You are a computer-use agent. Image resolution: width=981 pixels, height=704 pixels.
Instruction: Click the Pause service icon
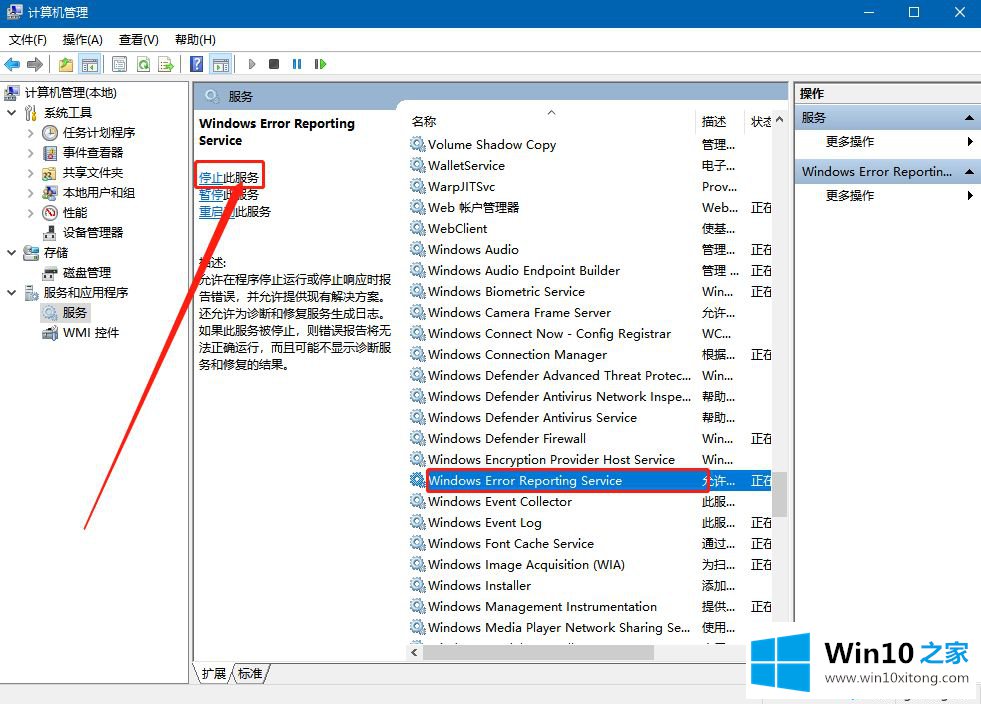[x=297, y=64]
